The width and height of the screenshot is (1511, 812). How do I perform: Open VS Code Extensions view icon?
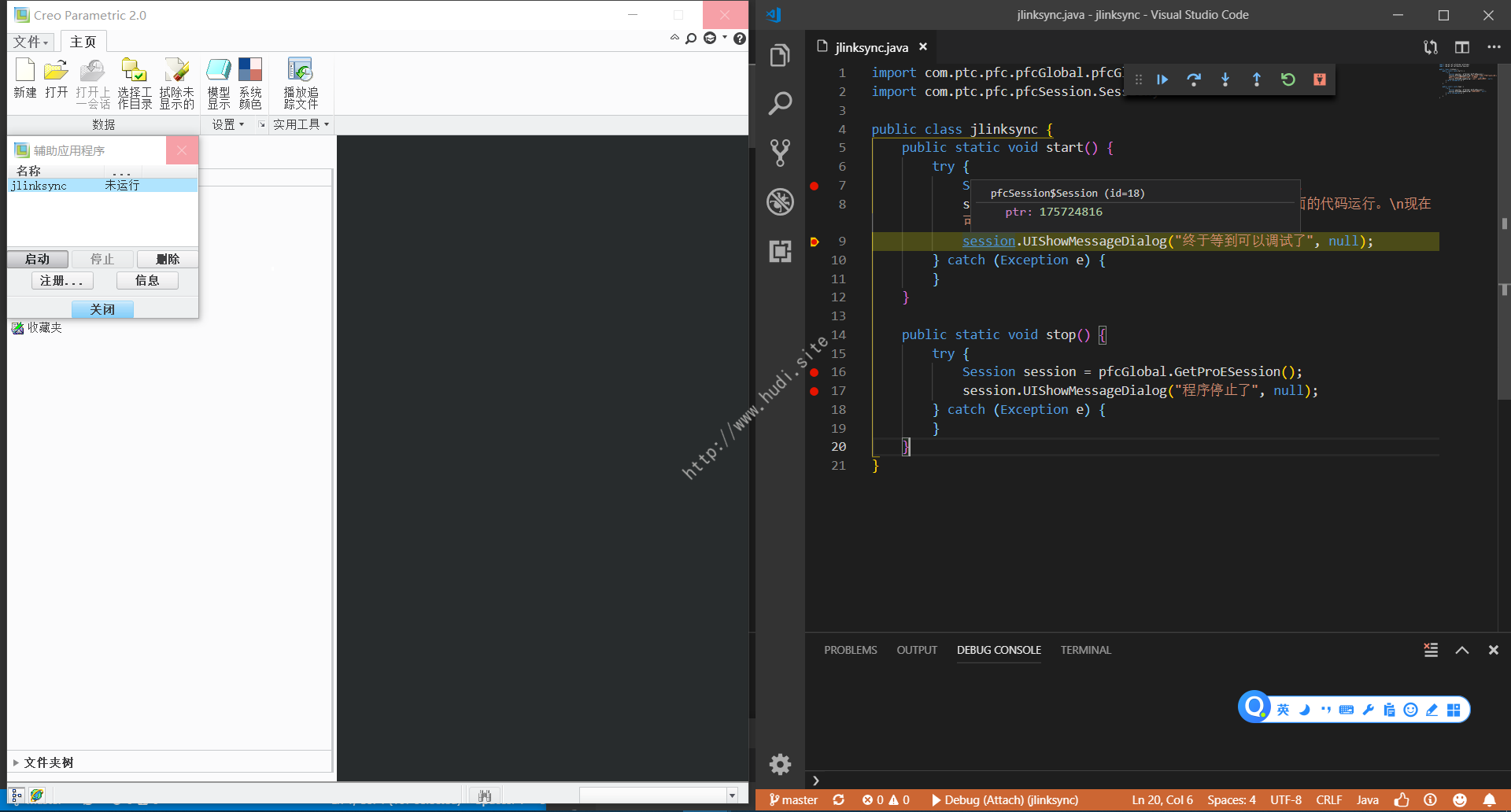click(x=780, y=251)
